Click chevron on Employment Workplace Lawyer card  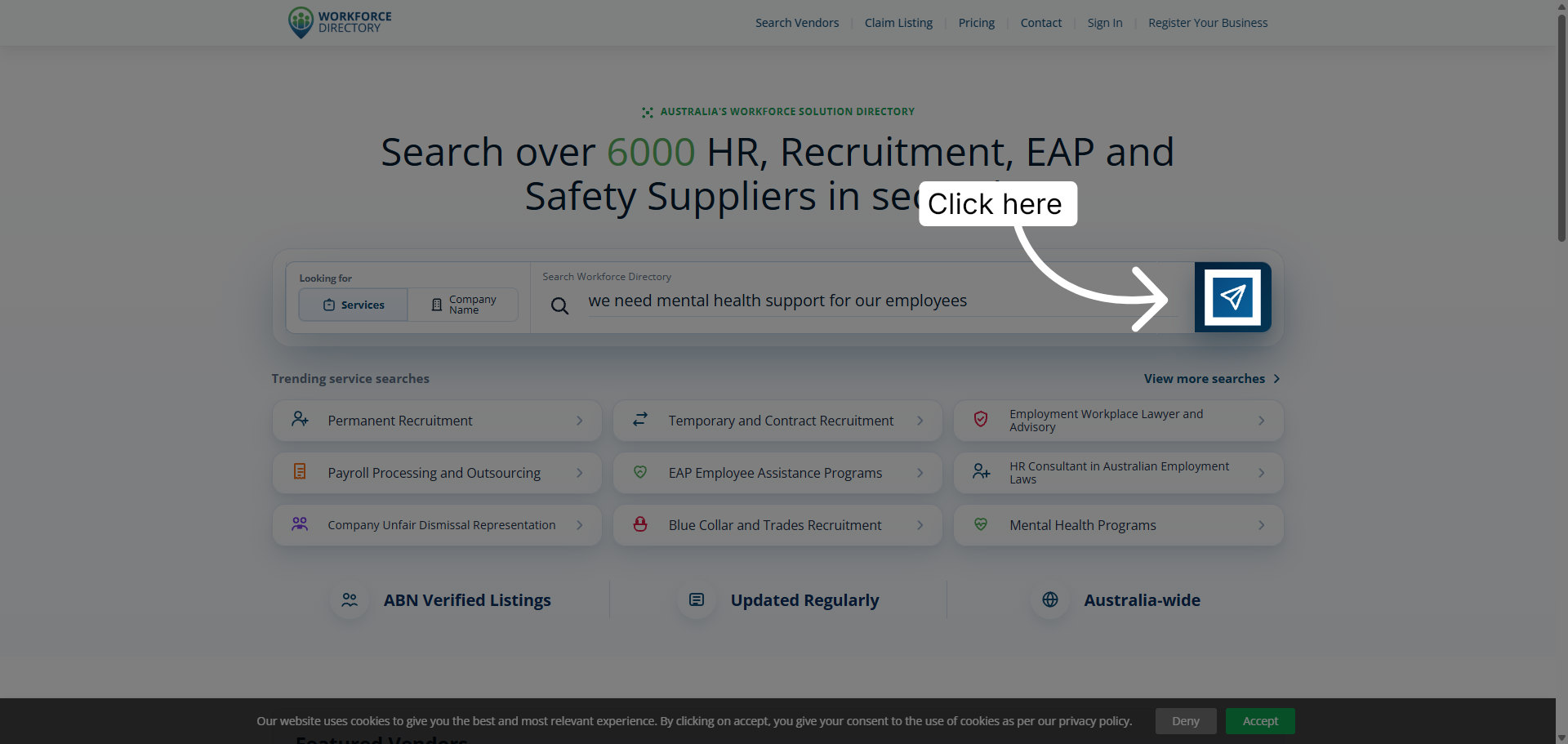(1262, 421)
